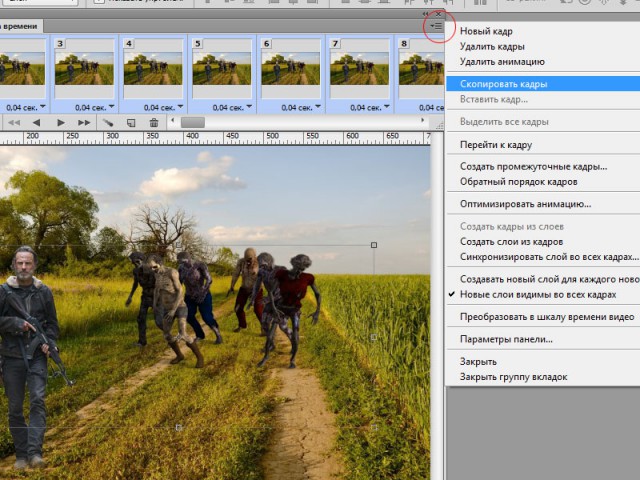
Task: Click timeline scrollbar right arrow
Action: [x=422, y=120]
